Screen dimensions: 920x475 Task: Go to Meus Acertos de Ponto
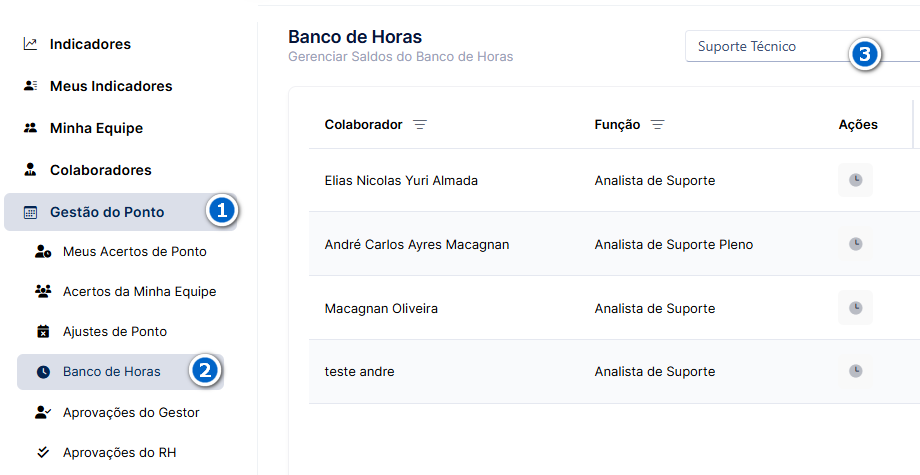(134, 252)
